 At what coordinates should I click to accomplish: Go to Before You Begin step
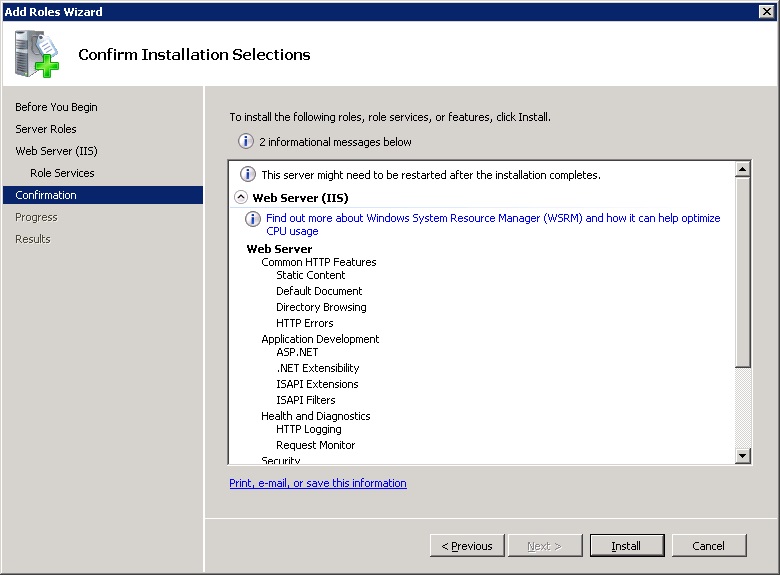56,107
